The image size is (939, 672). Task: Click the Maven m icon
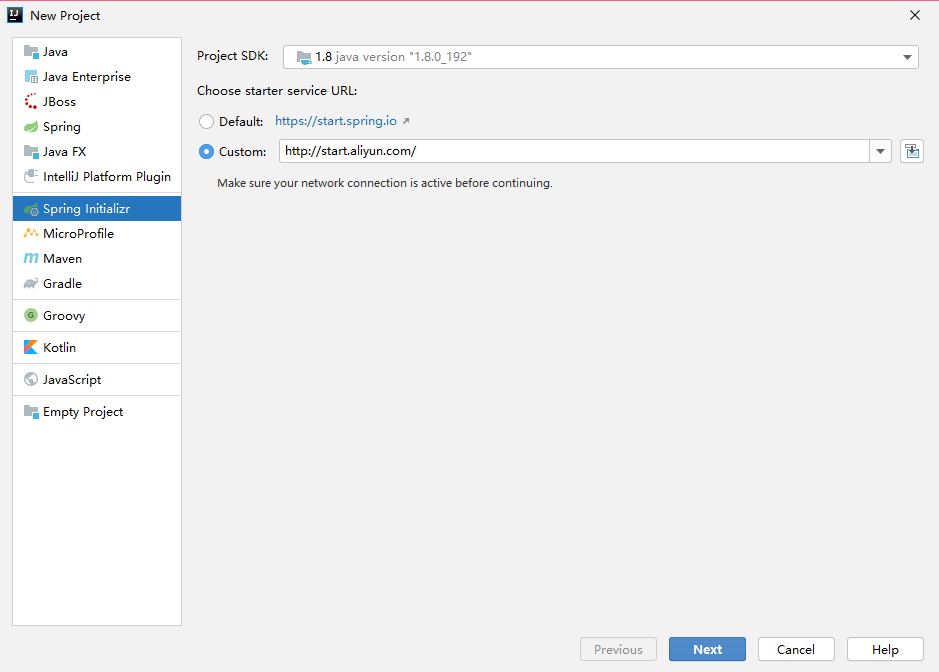31,259
